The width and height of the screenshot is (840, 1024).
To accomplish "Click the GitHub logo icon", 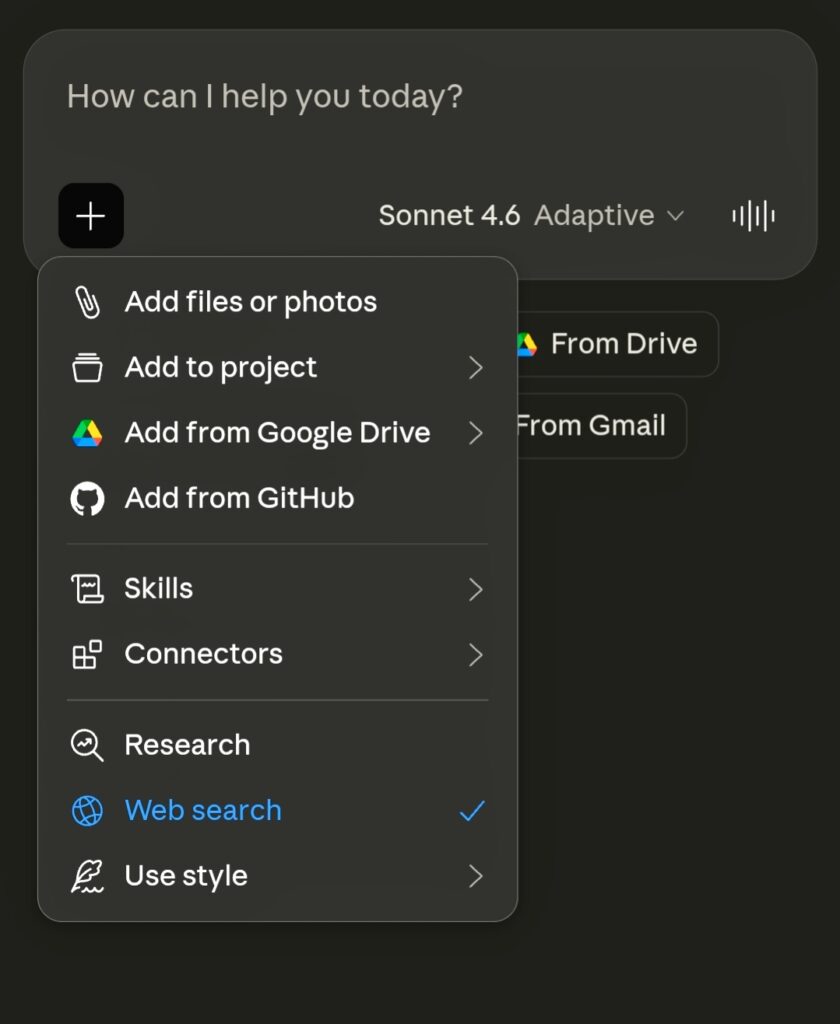I will pyautogui.click(x=87, y=498).
